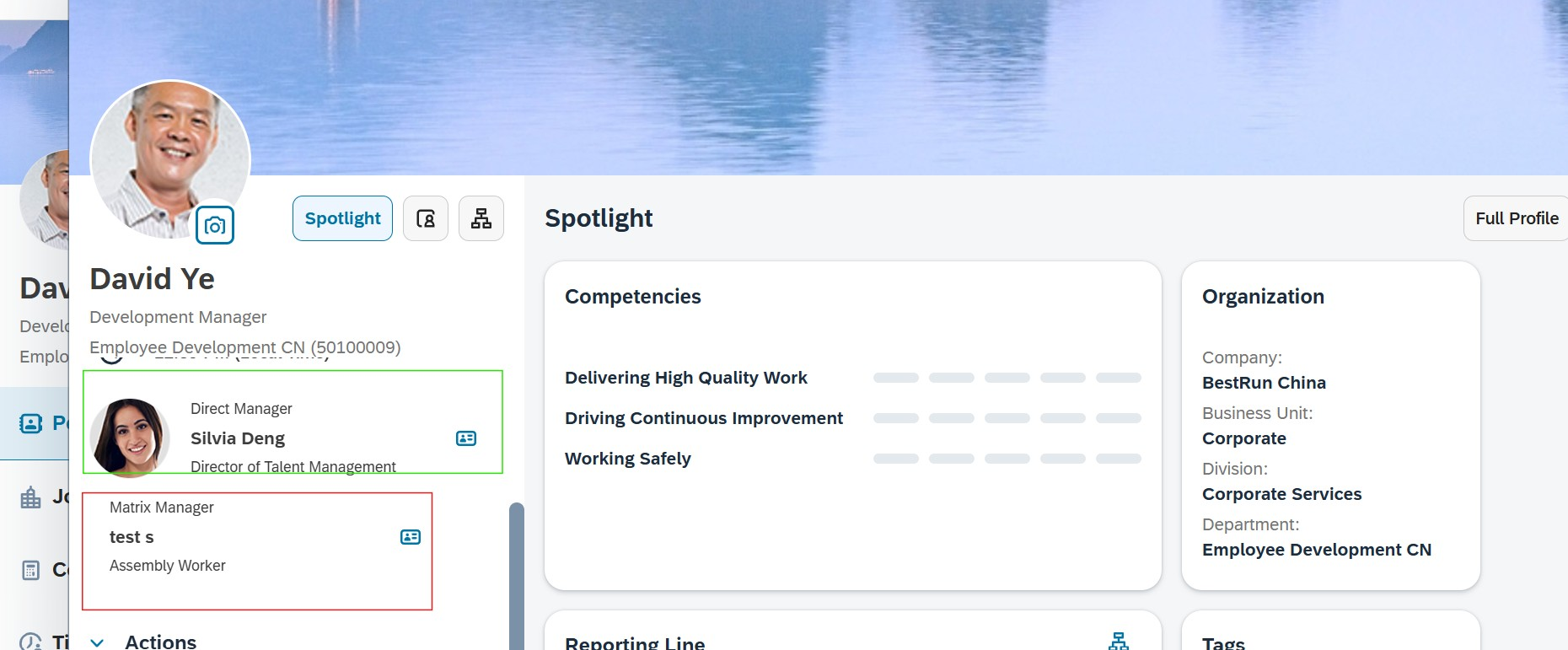Image resolution: width=1568 pixels, height=650 pixels.
Task: Open the Full Profile button
Action: point(1516,218)
